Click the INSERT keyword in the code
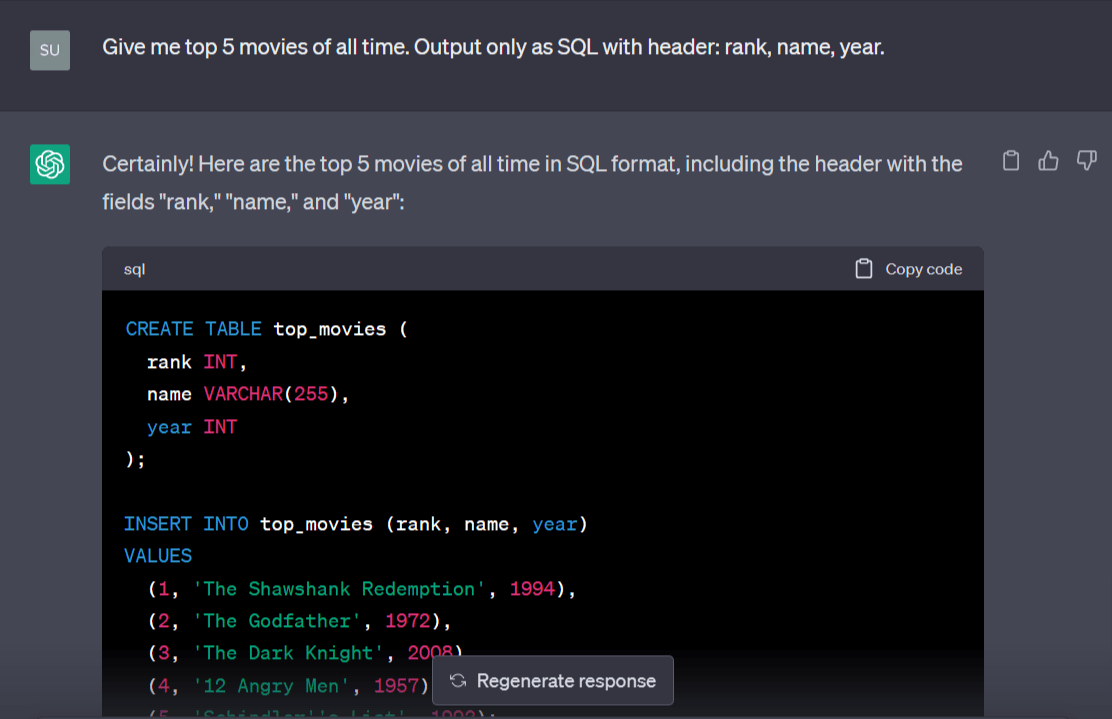This screenshot has width=1112, height=719. click(157, 524)
